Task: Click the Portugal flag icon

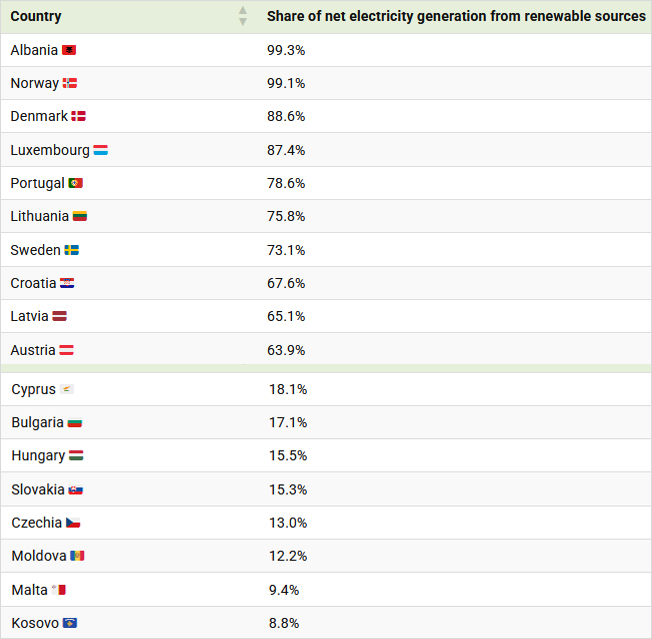Action: coord(76,183)
